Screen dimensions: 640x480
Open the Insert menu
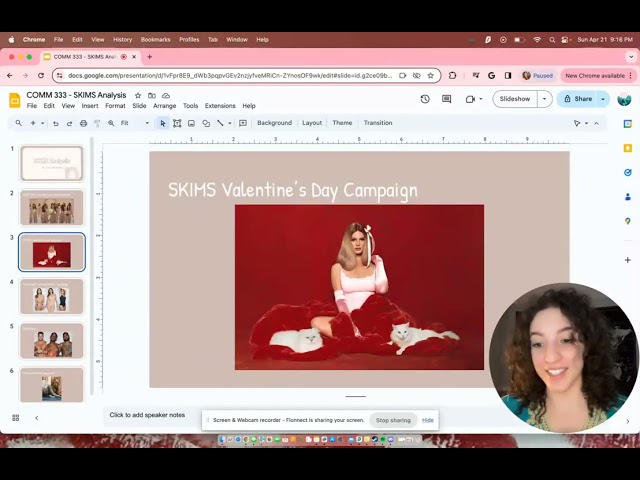pyautogui.click(x=90, y=106)
